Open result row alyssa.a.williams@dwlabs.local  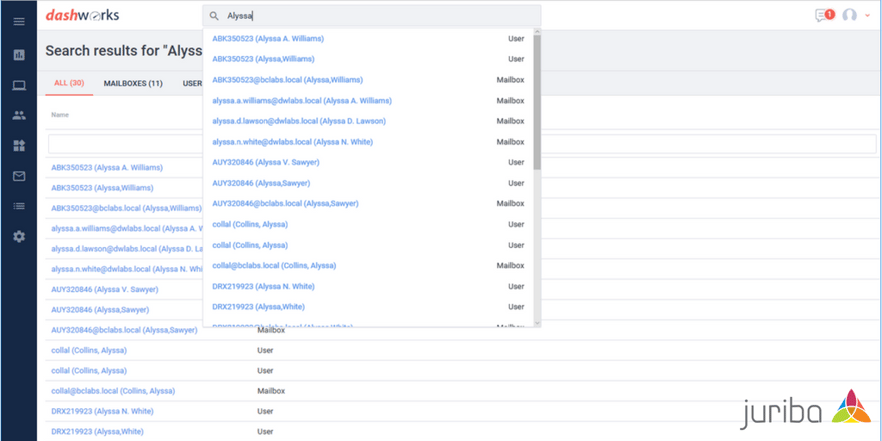(x=127, y=228)
